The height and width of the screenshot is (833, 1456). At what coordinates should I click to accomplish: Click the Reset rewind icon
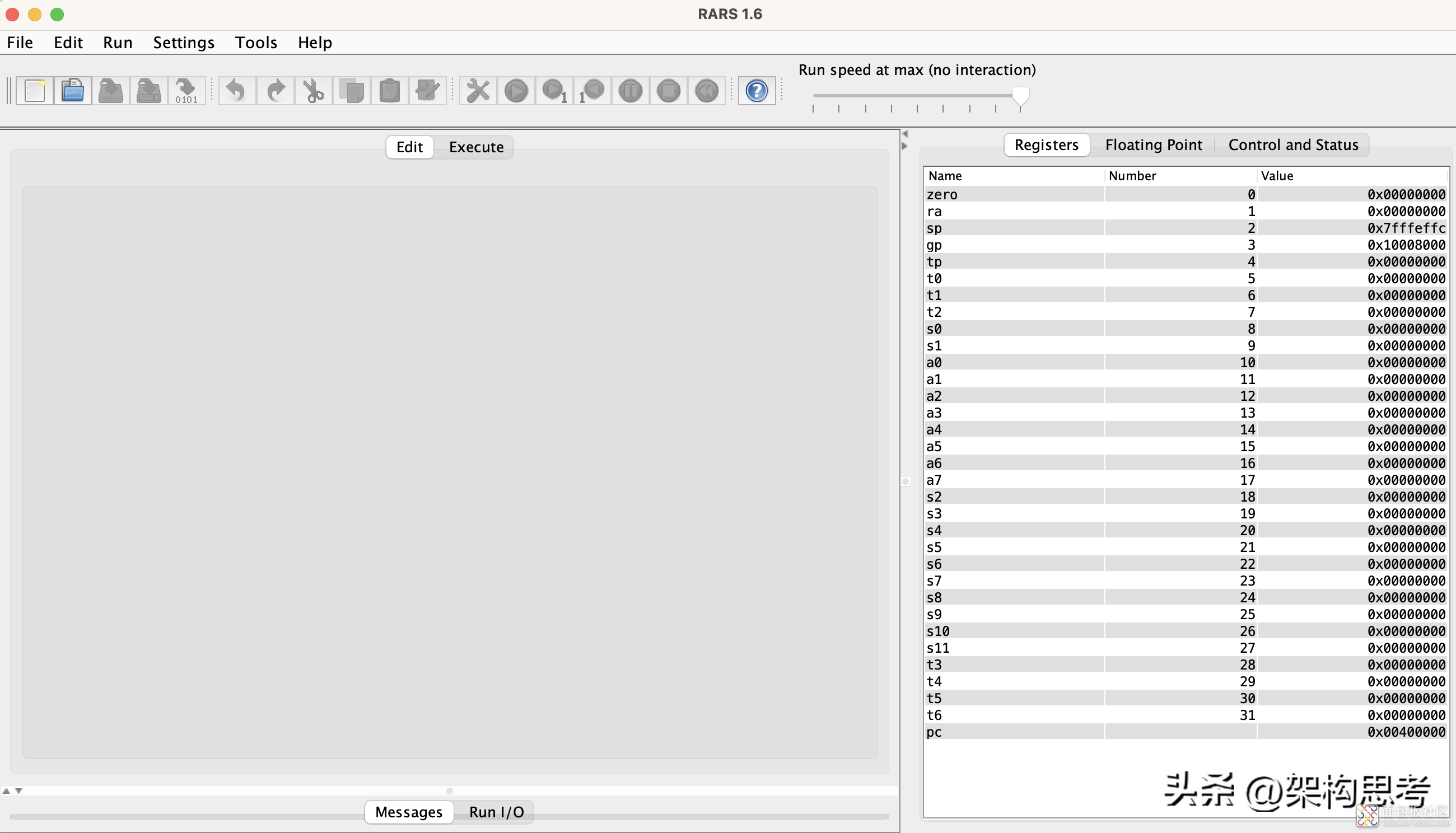pos(706,90)
